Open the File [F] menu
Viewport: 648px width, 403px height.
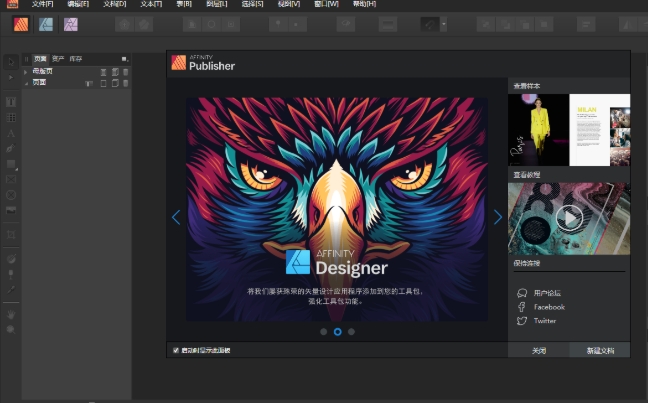tap(43, 4)
